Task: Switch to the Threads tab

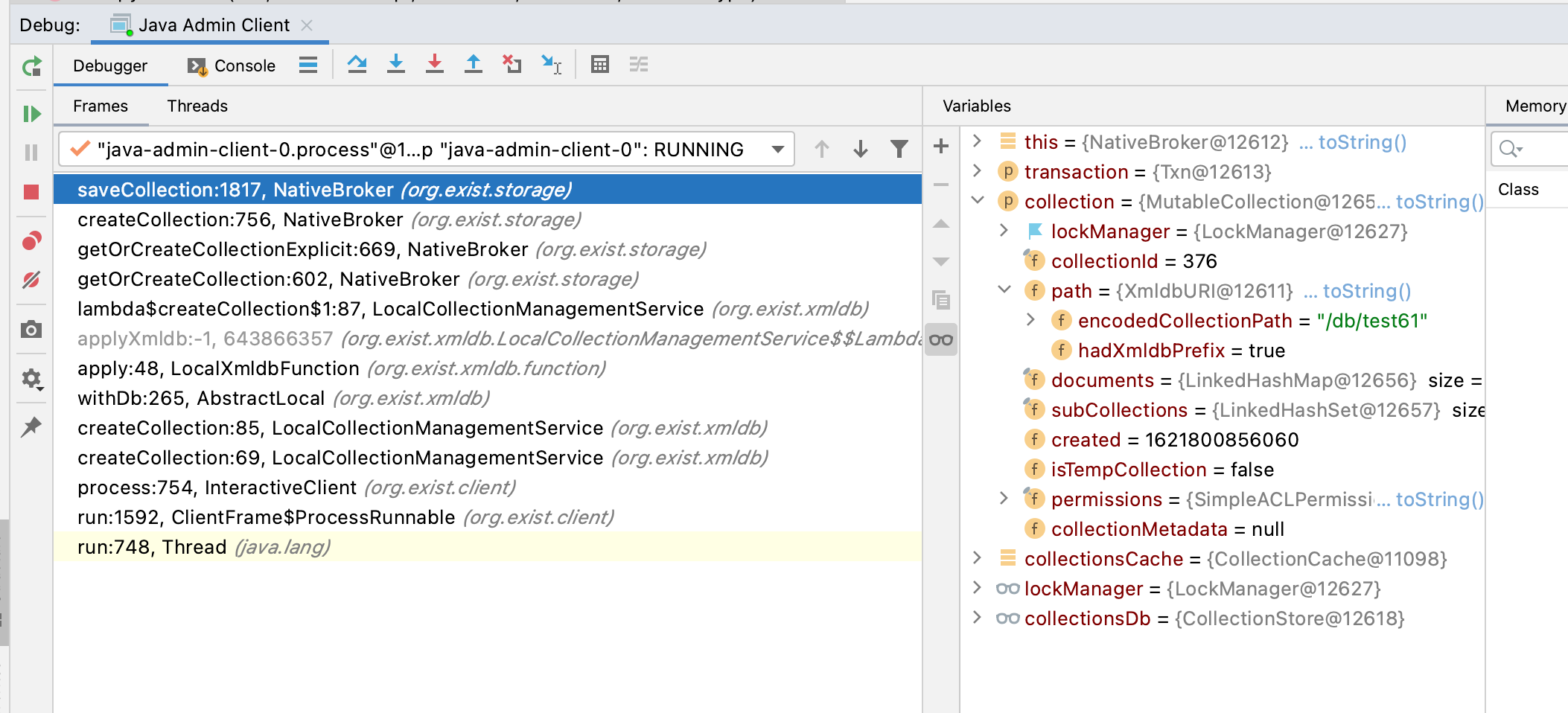Action: coord(197,106)
